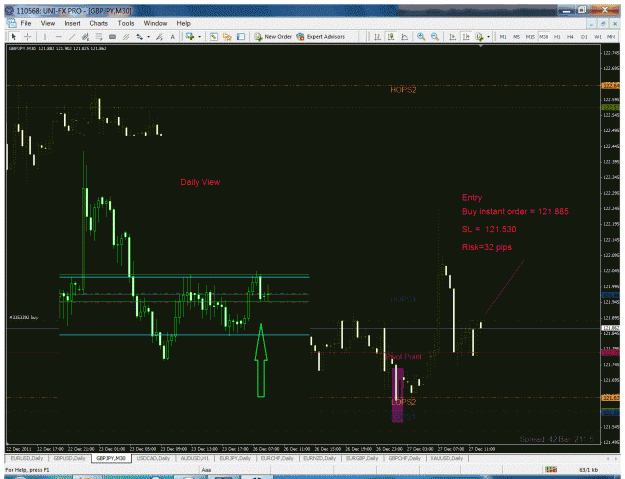Toggle Expert Advisors button
The image size is (625, 479).
tap(320, 37)
